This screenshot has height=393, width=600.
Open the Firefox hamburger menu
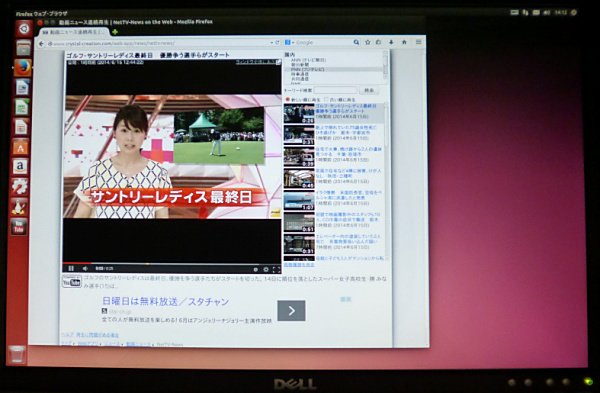(x=419, y=42)
